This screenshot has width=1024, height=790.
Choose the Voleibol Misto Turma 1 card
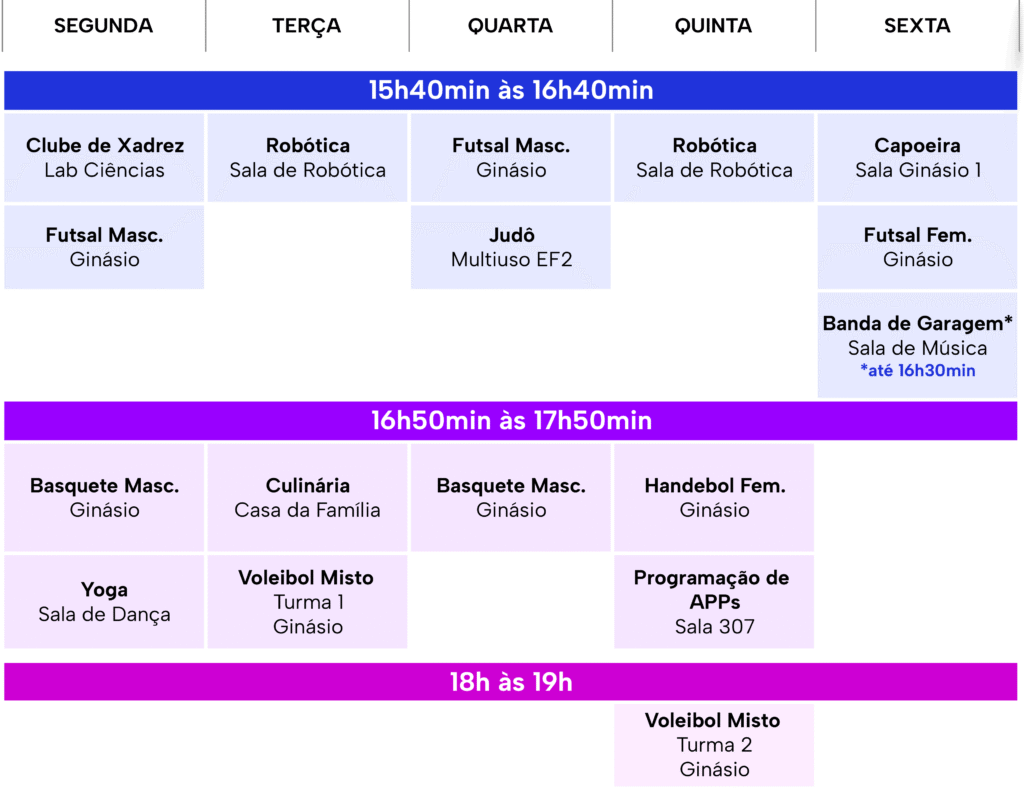click(x=308, y=601)
